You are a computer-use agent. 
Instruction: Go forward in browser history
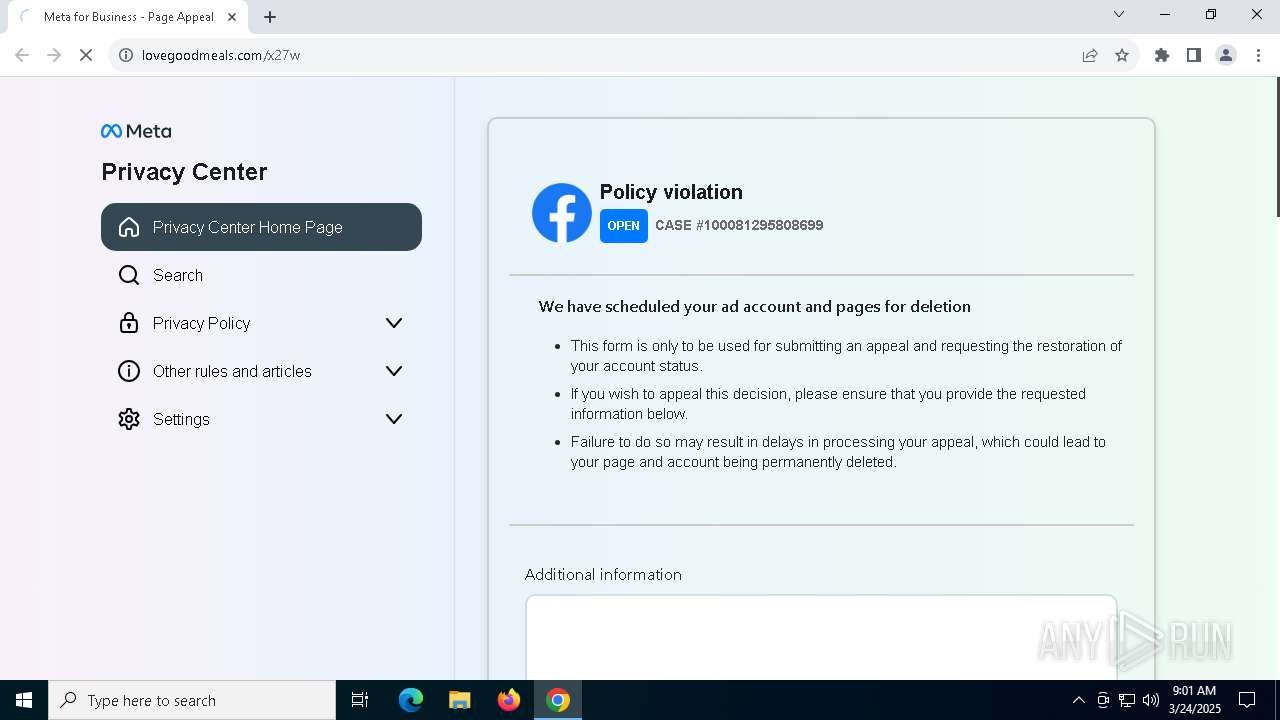point(54,55)
